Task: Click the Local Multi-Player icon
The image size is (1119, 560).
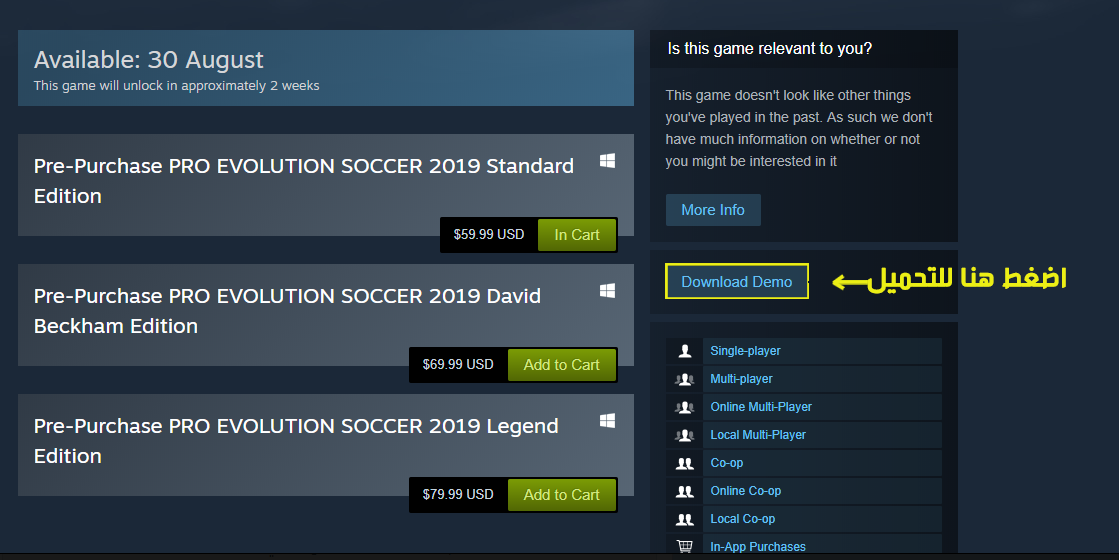Action: point(684,434)
